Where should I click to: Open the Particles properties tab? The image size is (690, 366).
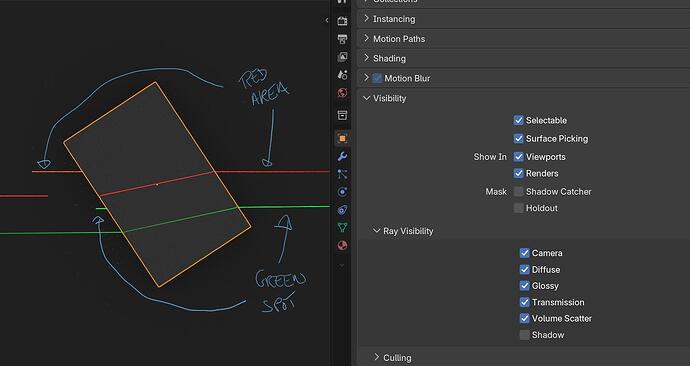coord(342,174)
